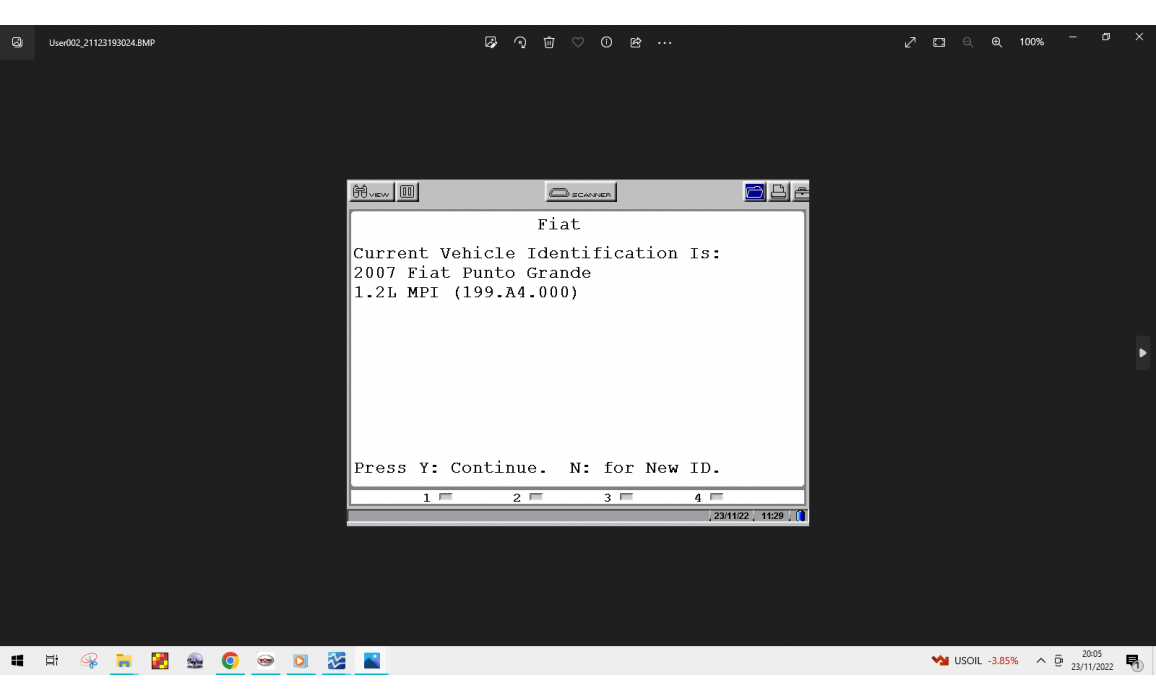Click the 100% zoom level
This screenshot has height=700, width=1156.
(1031, 42)
